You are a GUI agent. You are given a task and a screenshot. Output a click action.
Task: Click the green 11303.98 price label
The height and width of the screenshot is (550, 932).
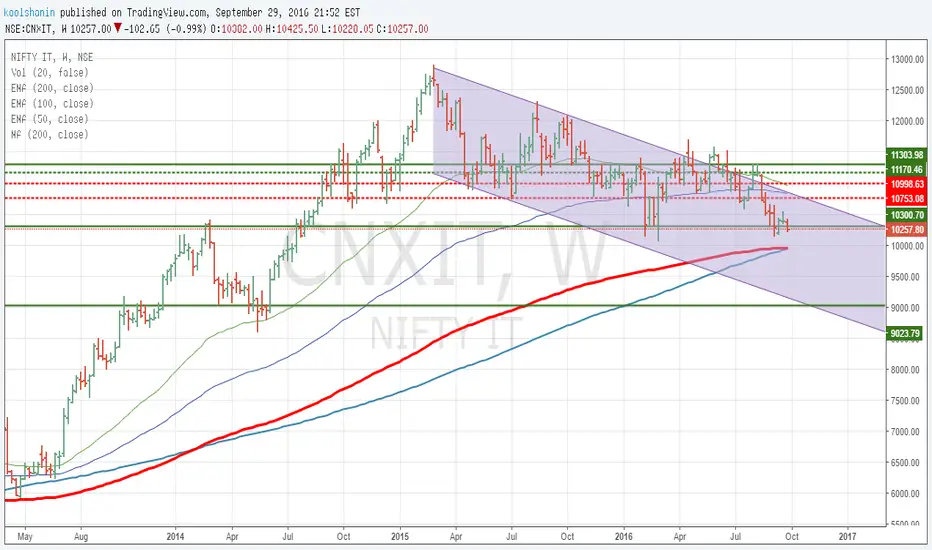click(x=906, y=155)
